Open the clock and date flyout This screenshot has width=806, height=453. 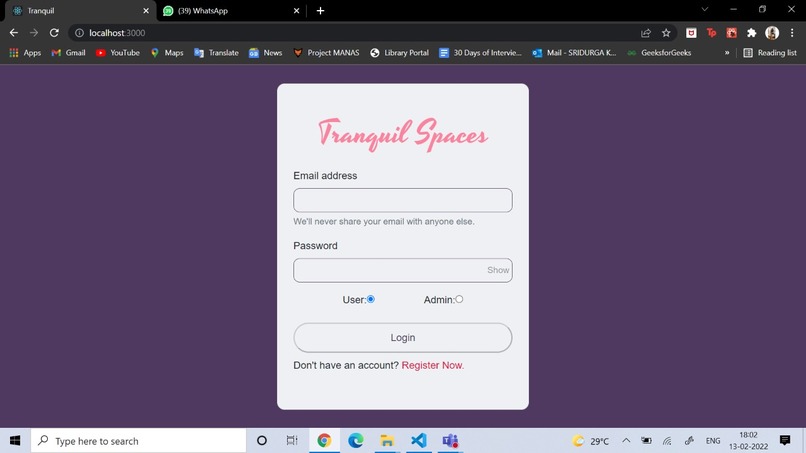point(748,441)
